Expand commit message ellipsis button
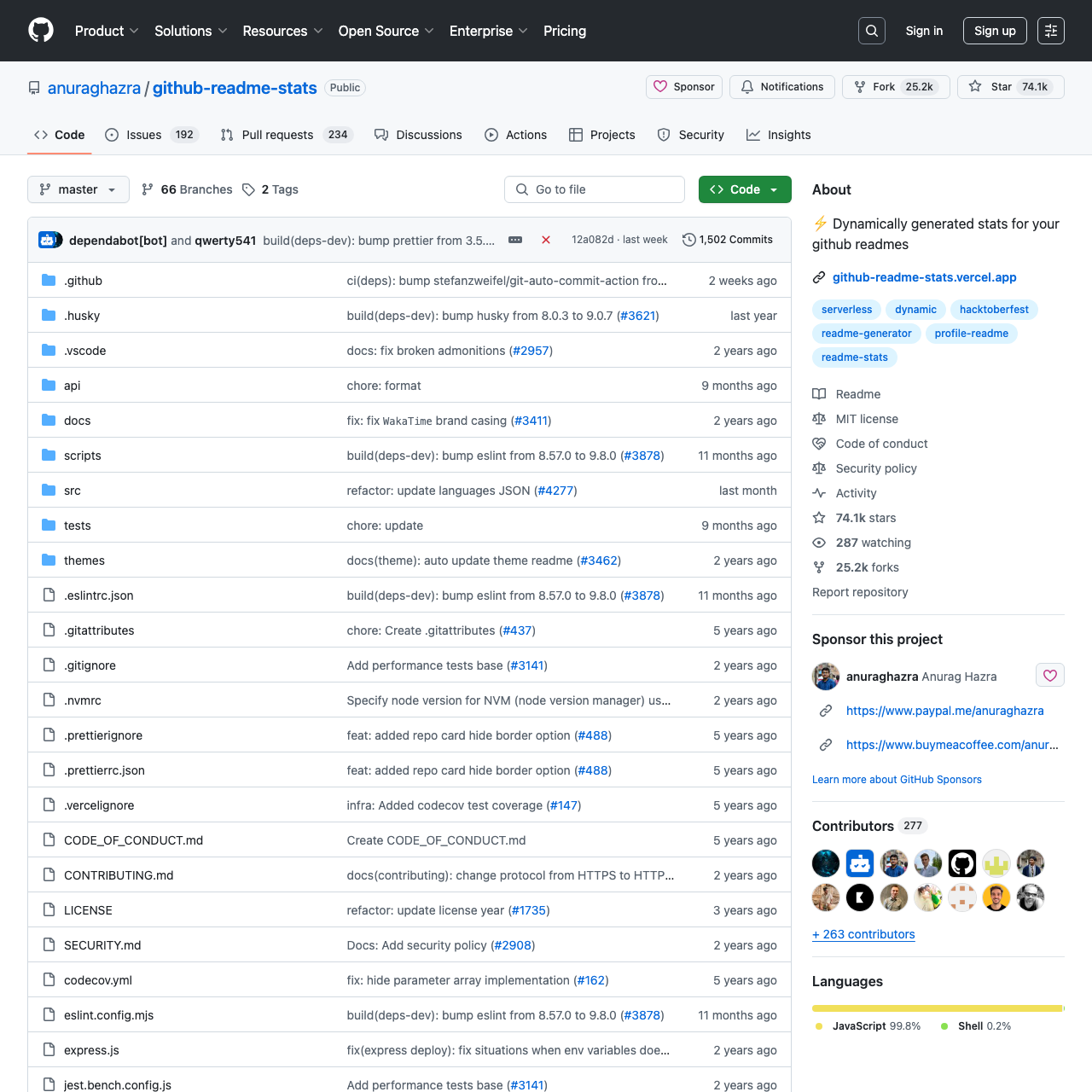1092x1092 pixels. (515, 240)
